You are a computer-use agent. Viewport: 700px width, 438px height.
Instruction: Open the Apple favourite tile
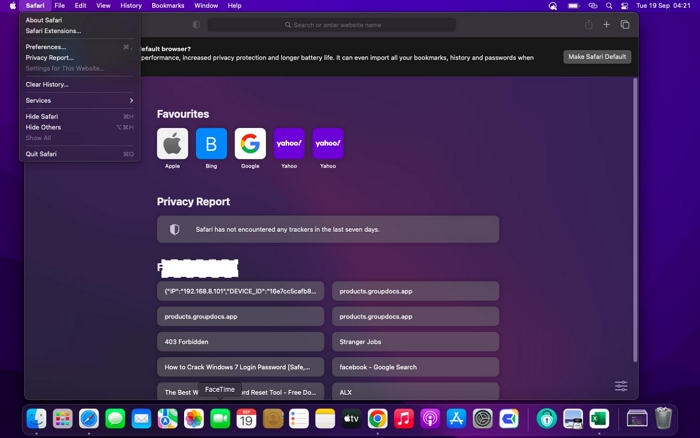pos(172,143)
